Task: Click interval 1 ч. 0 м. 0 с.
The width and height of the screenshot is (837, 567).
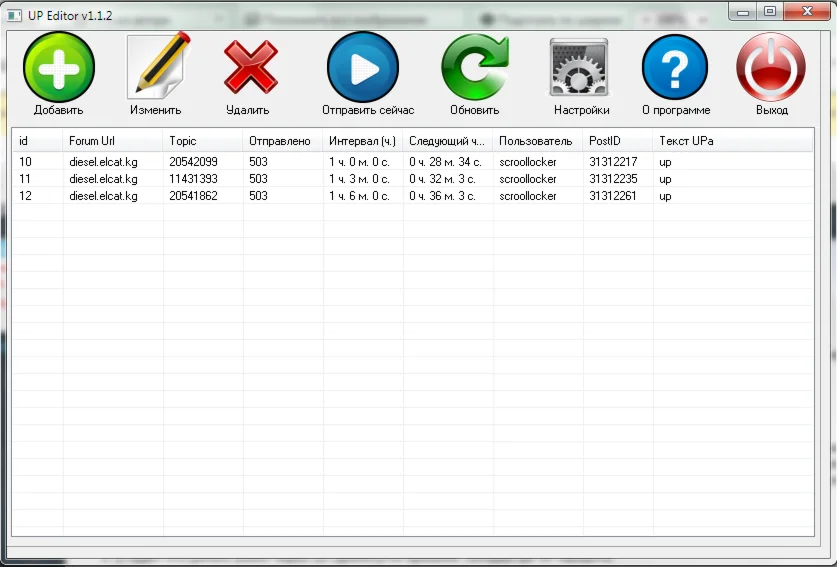Action: 359,162
